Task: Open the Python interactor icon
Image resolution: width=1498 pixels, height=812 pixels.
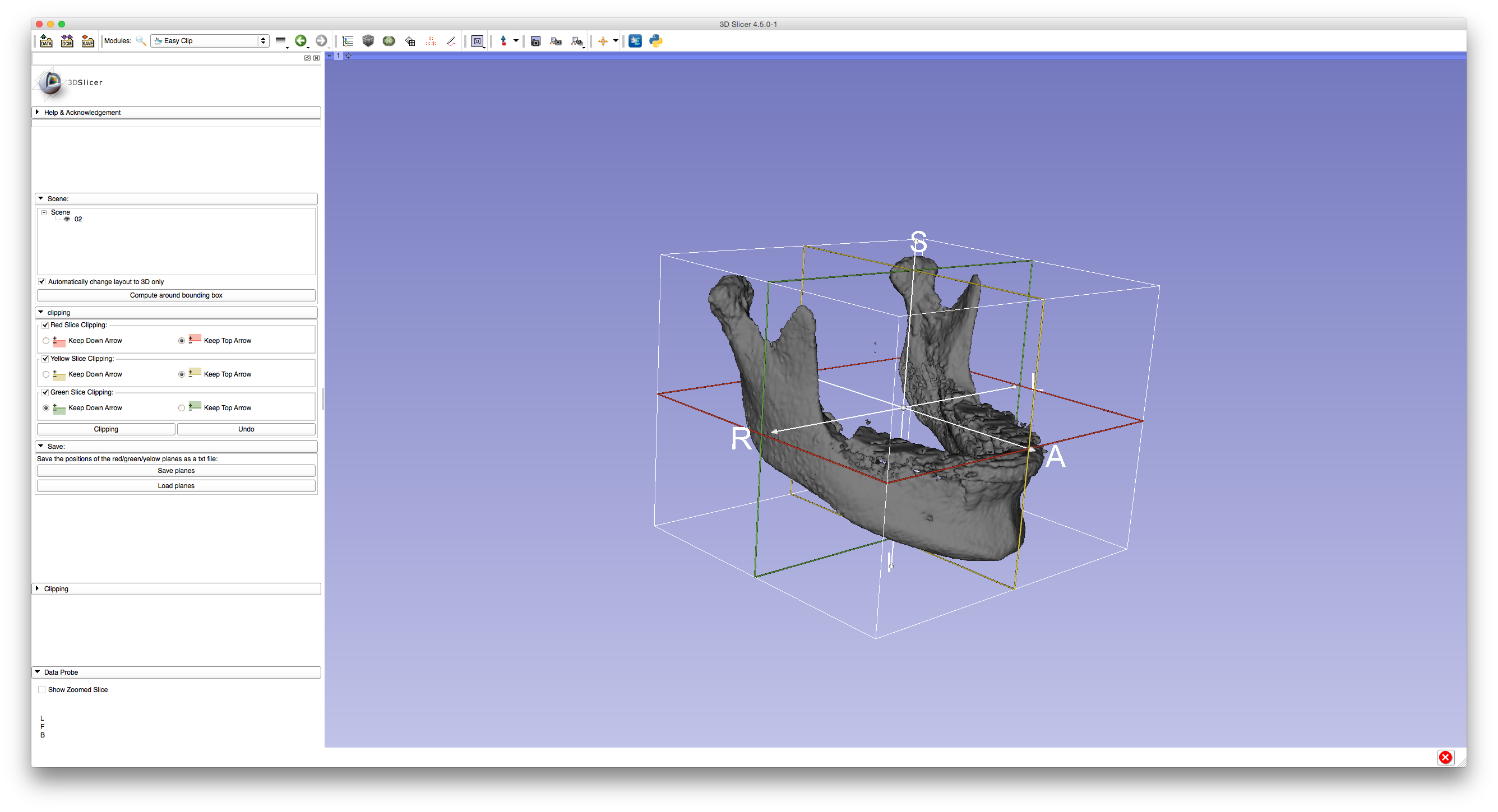Action: click(656, 41)
